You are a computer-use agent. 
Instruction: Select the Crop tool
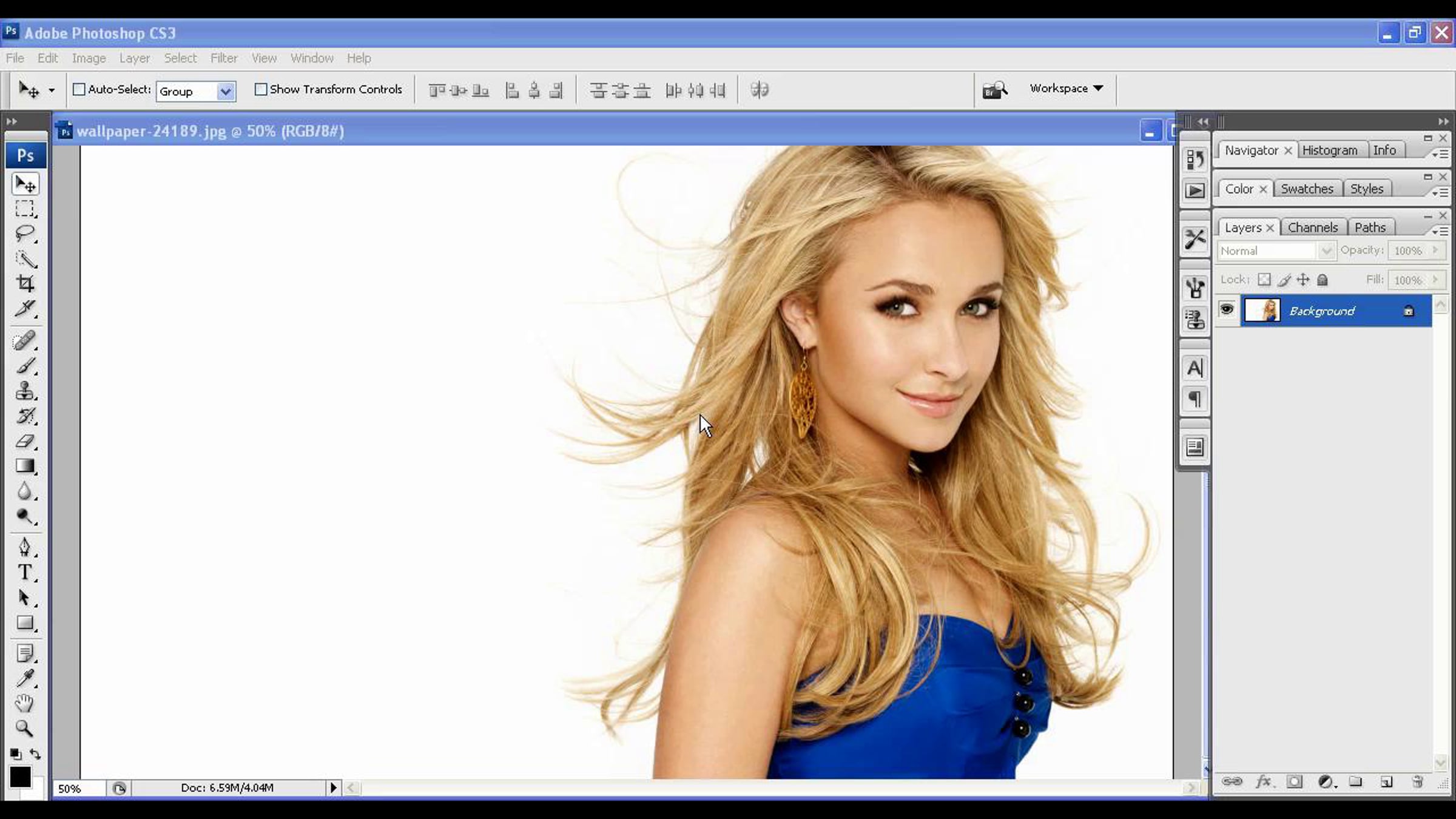(25, 283)
